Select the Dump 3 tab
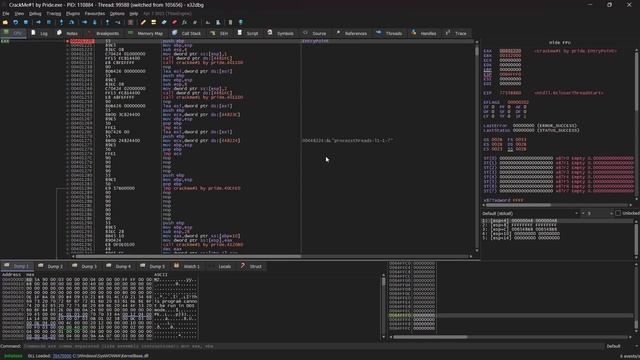The height and width of the screenshot is (360, 640). [x=84, y=266]
